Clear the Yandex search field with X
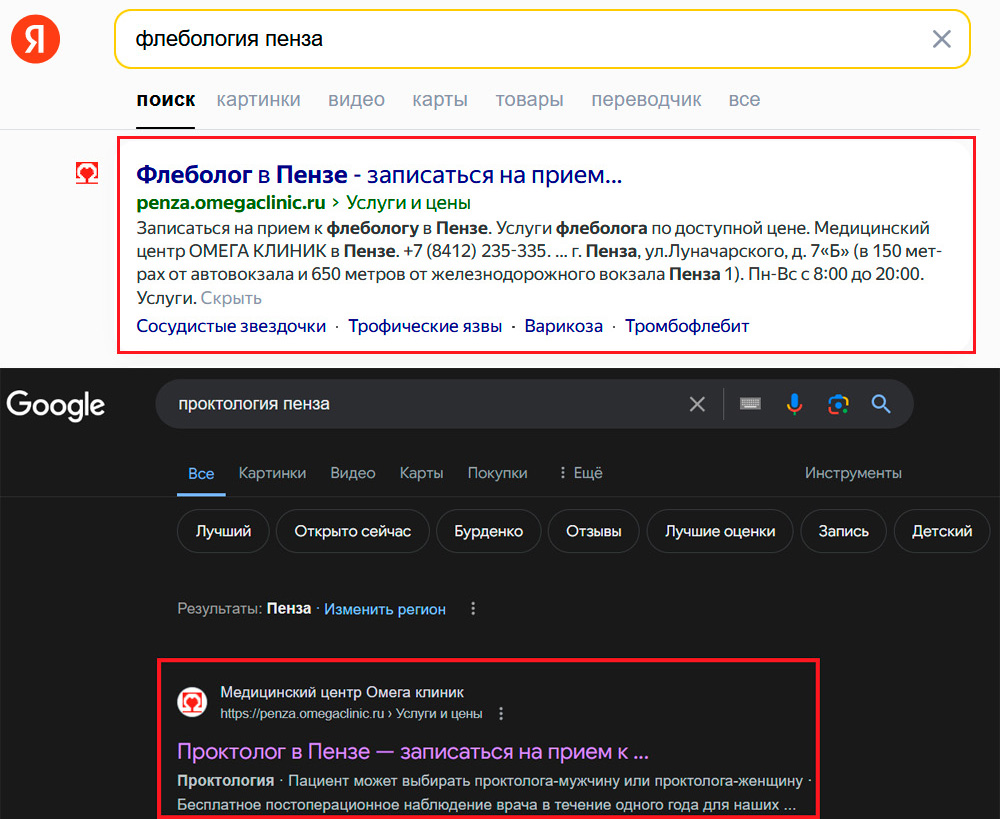This screenshot has height=819, width=1000. [x=941, y=39]
